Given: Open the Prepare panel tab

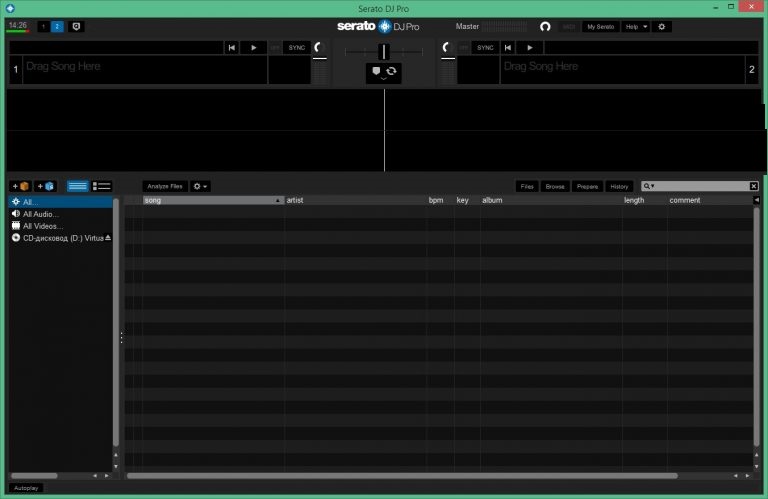Looking at the screenshot, I should coord(587,186).
